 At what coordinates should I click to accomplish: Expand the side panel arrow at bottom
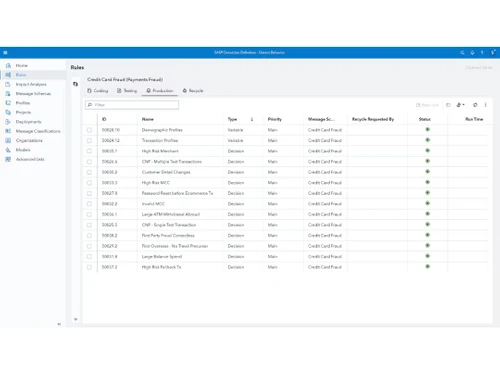point(76,319)
